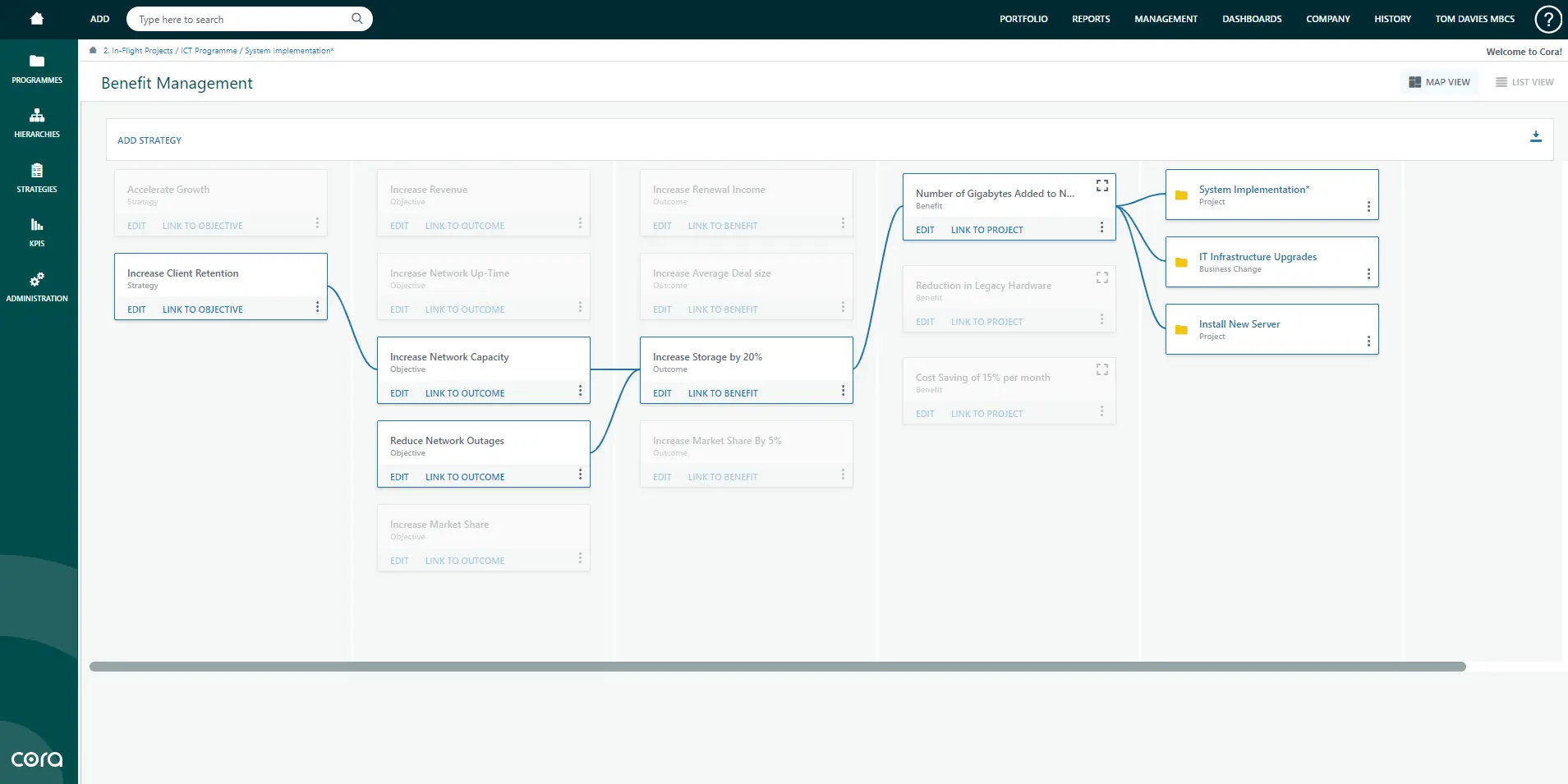1568x784 pixels.
Task: Click the Install New Server folder icon
Action: point(1181,329)
